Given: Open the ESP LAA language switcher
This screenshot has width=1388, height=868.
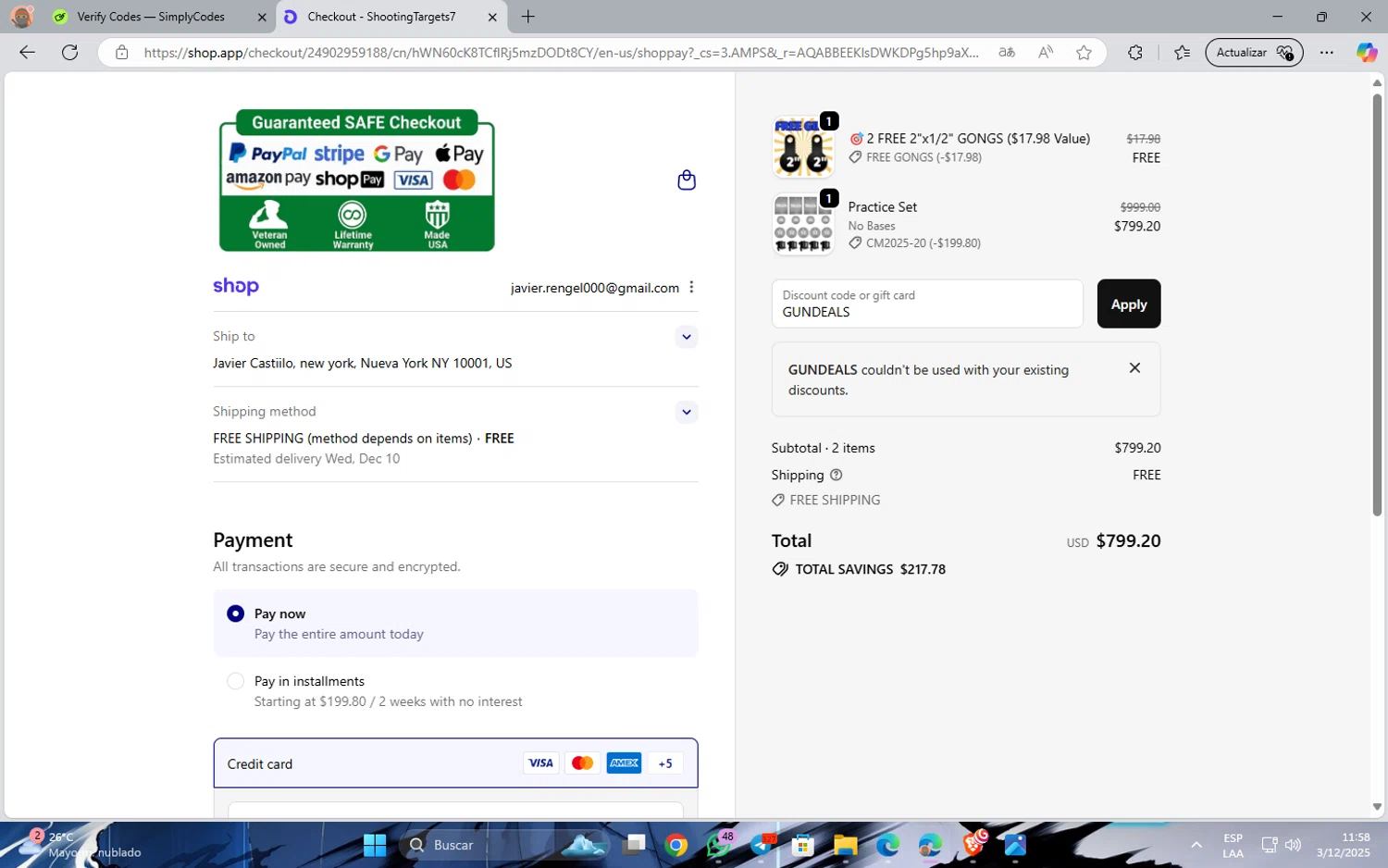Looking at the screenshot, I should pyautogui.click(x=1233, y=845).
